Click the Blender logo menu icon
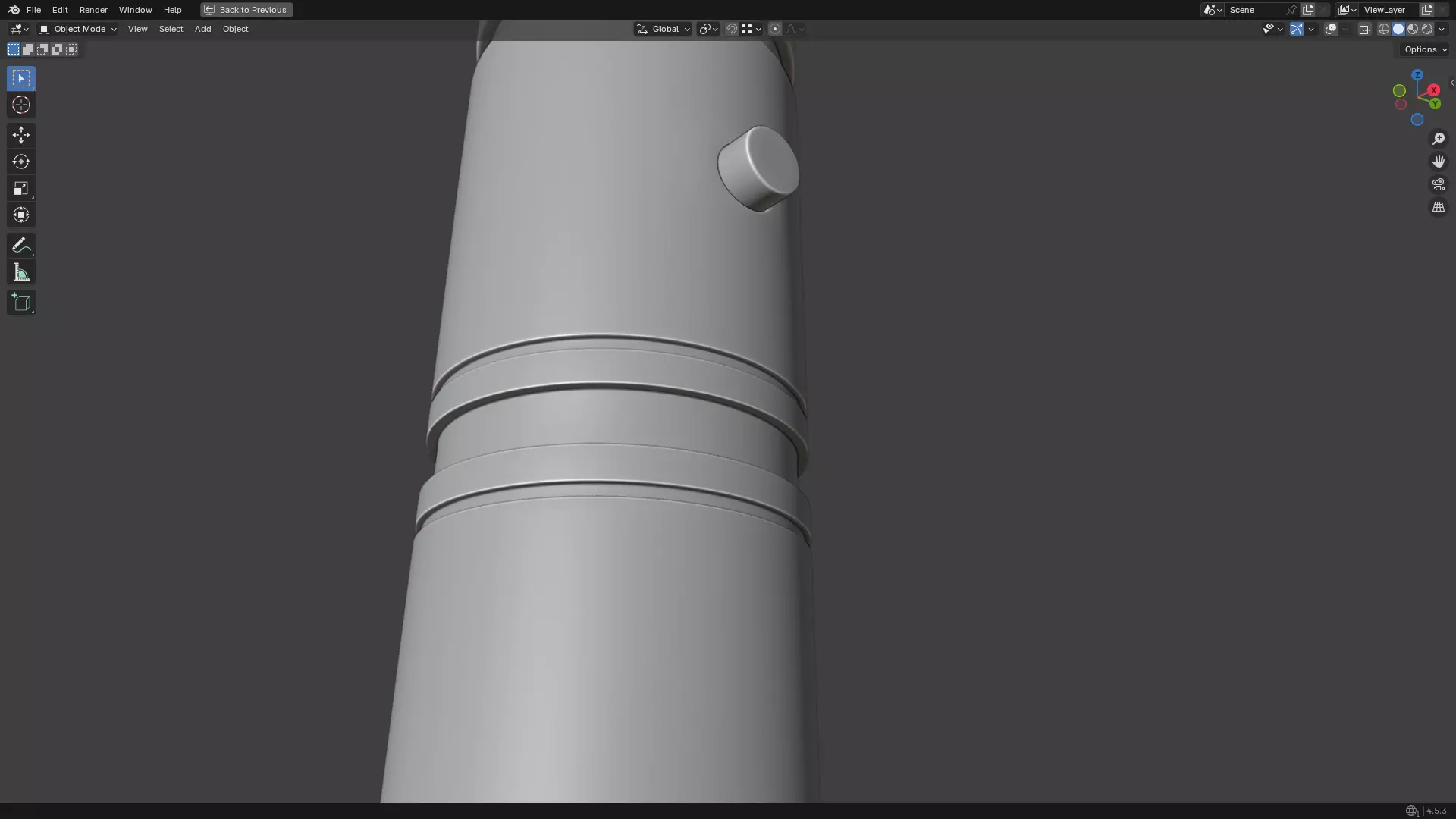Screen dimensions: 1456x819 tap(14, 10)
